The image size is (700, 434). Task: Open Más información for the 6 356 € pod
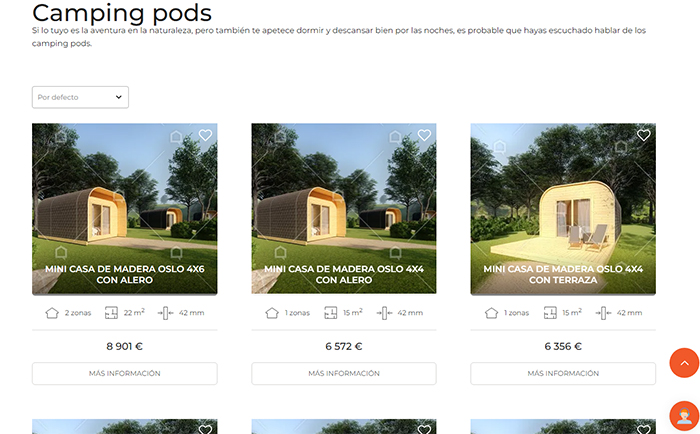563,373
